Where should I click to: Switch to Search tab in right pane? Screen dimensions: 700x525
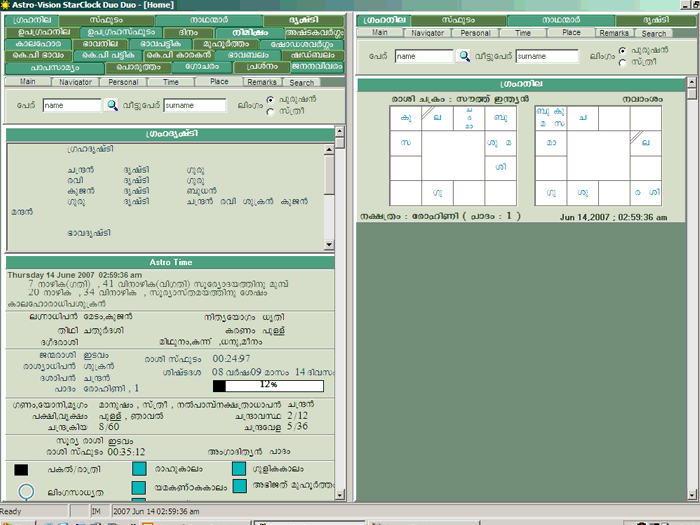pos(654,33)
